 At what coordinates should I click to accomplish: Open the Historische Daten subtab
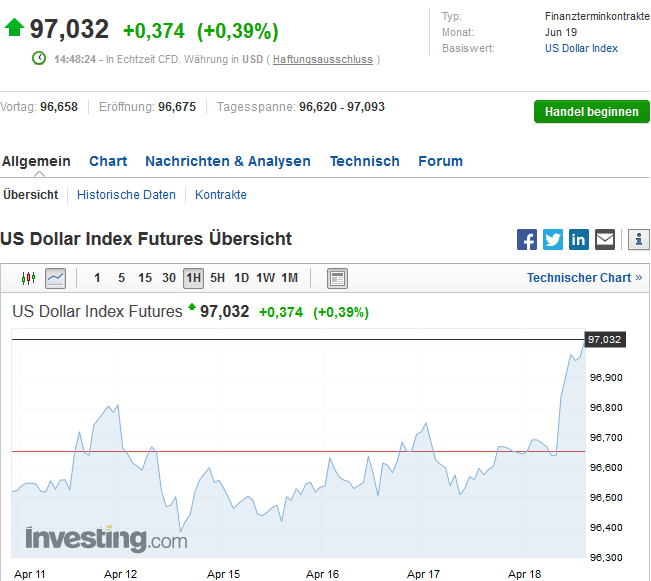click(126, 195)
